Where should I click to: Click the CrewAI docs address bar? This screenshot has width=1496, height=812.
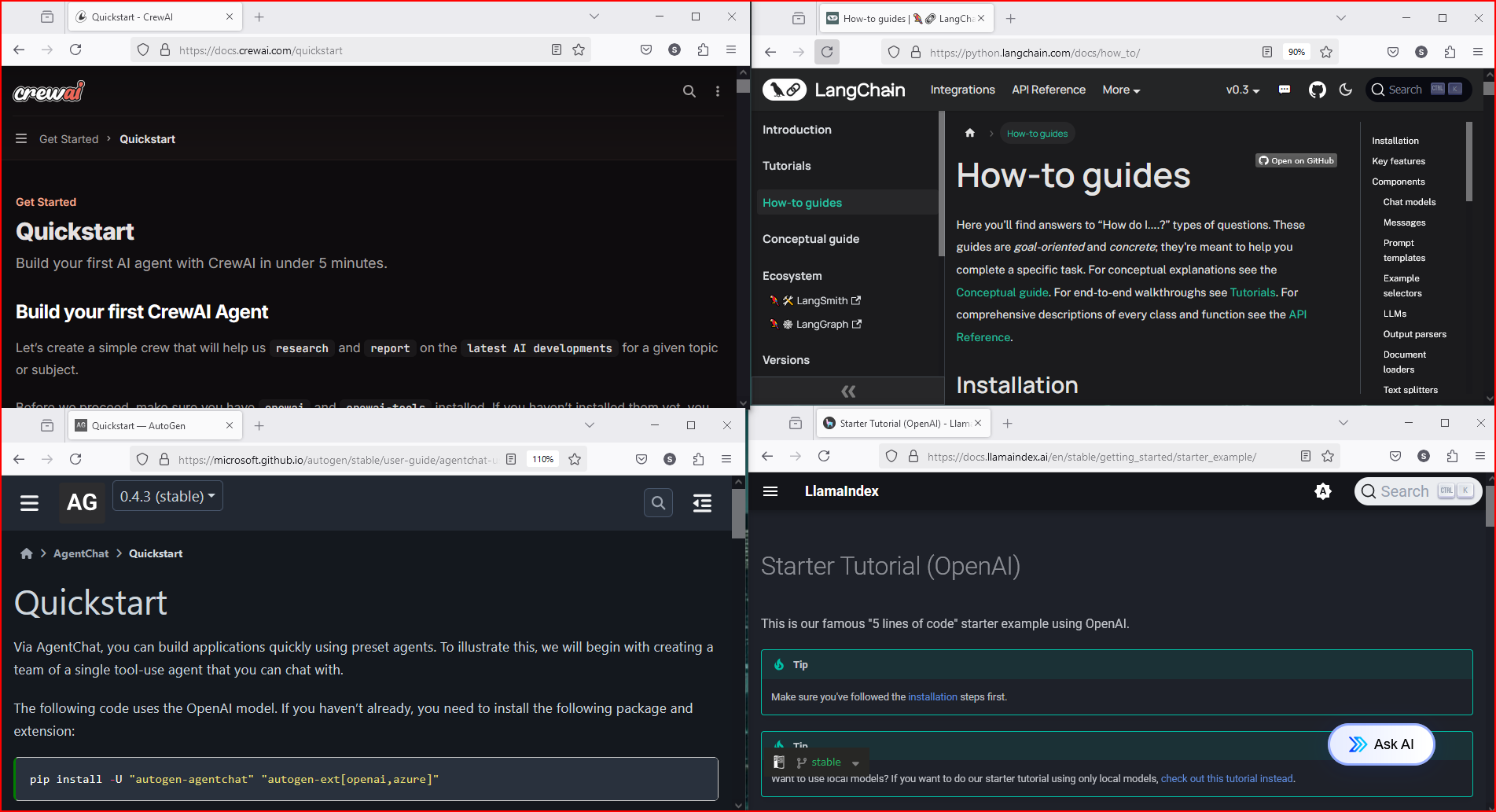tap(354, 50)
